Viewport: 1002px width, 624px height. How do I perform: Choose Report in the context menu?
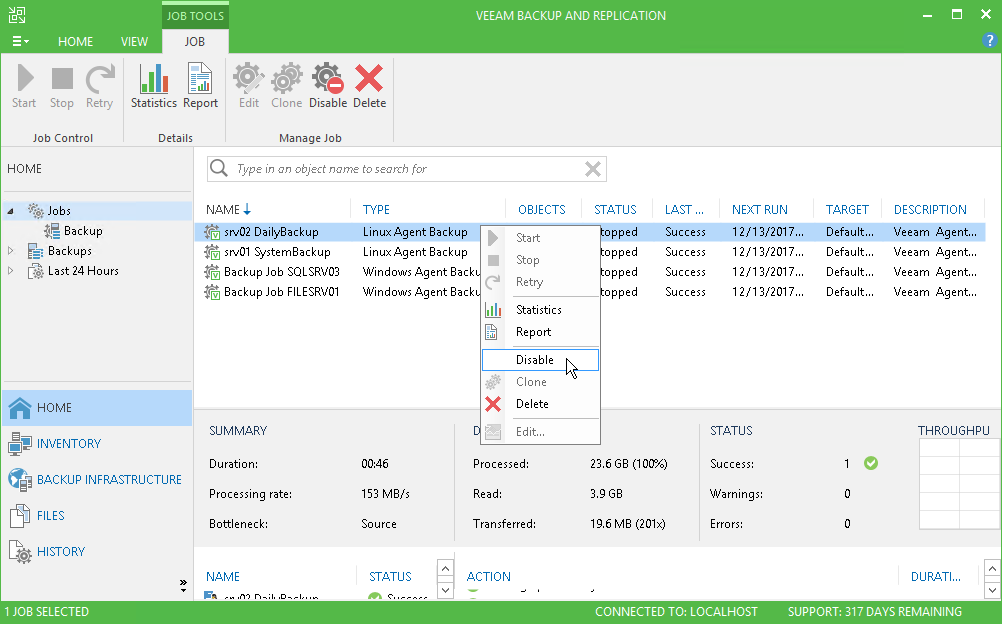point(540,332)
